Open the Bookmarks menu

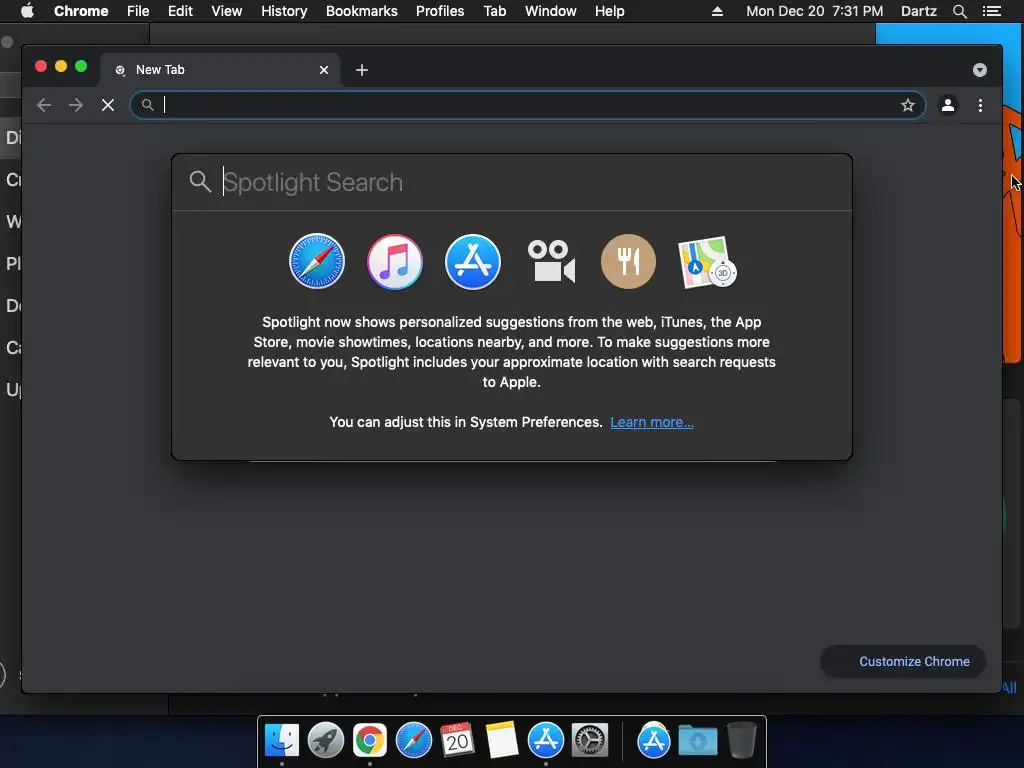click(362, 11)
